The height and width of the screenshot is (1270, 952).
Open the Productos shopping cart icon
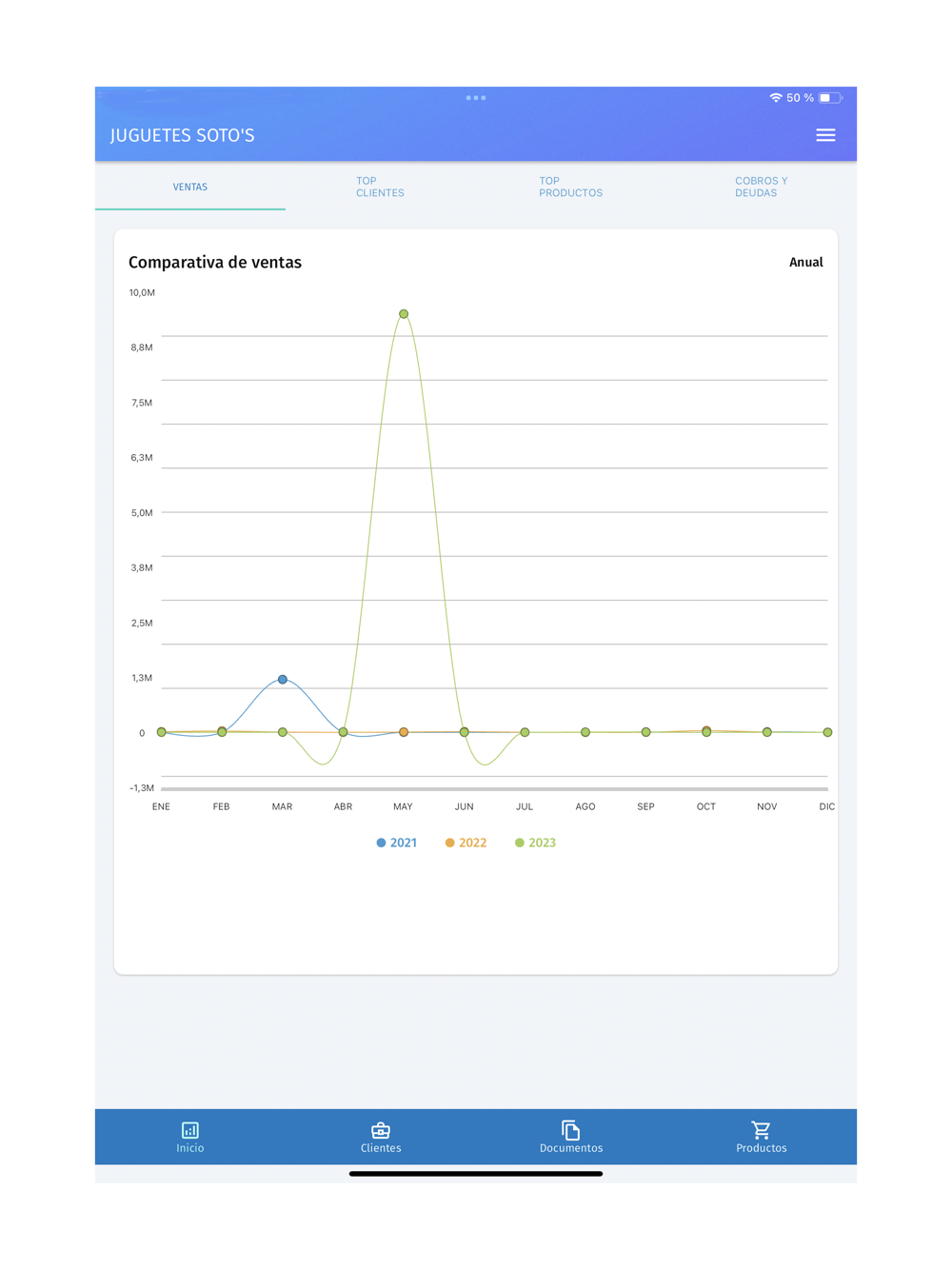pyautogui.click(x=761, y=1130)
